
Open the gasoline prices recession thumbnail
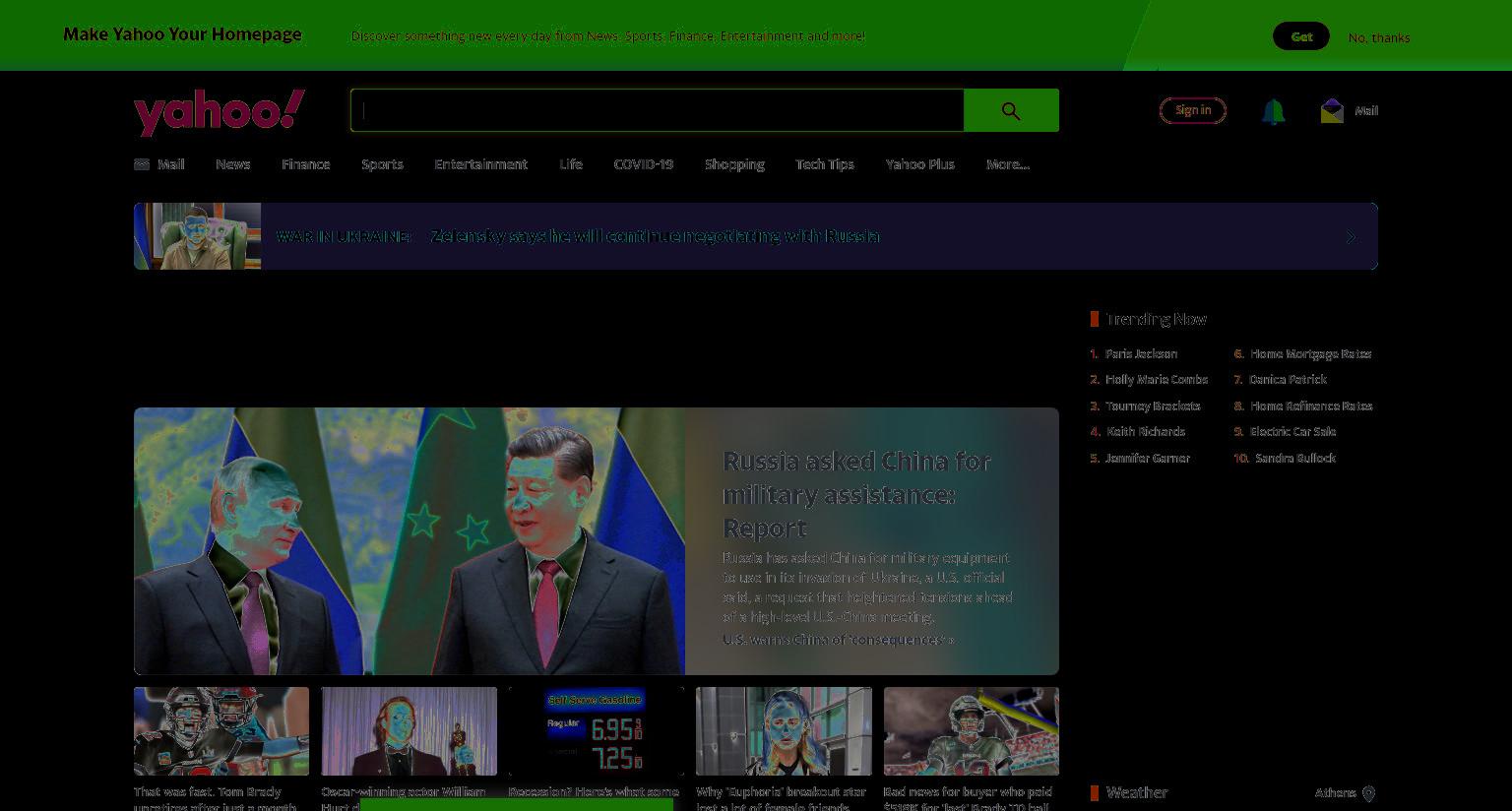coord(597,731)
